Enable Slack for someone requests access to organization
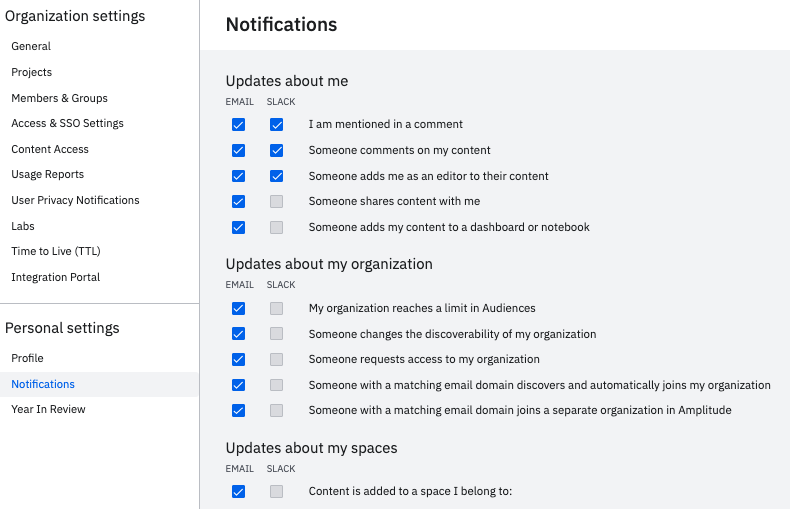The image size is (790, 509). 277,359
